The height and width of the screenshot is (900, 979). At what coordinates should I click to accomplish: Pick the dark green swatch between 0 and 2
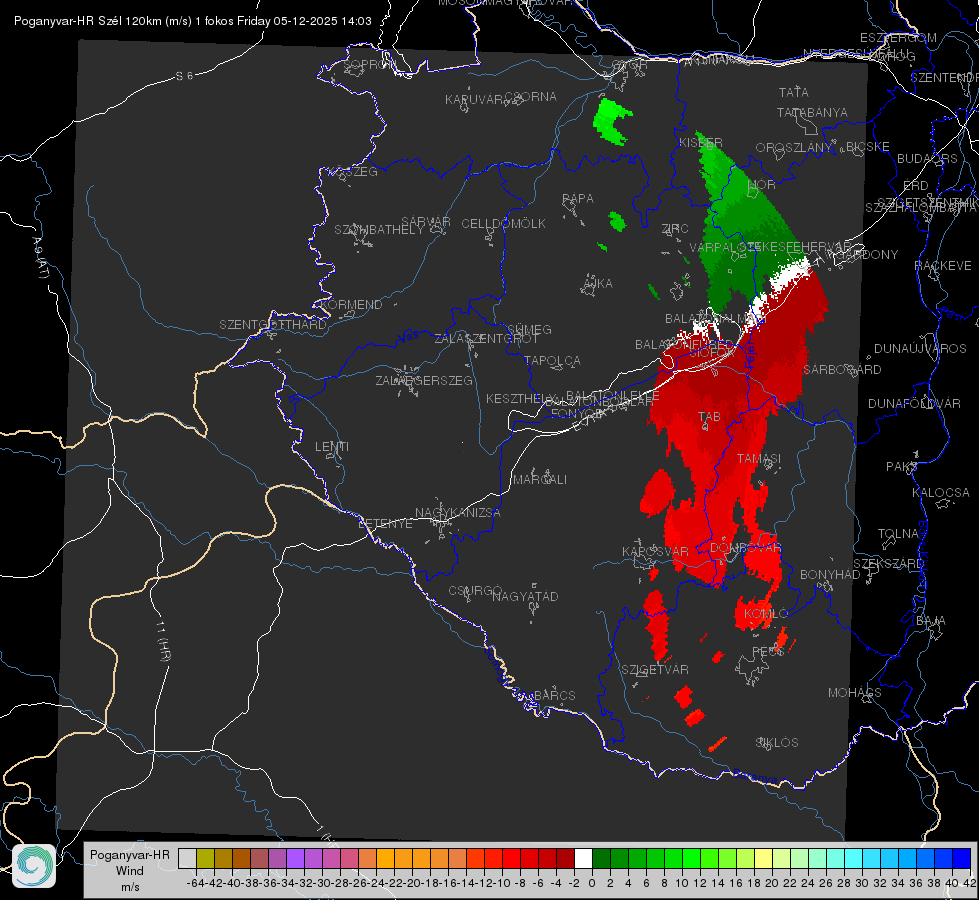(601, 858)
